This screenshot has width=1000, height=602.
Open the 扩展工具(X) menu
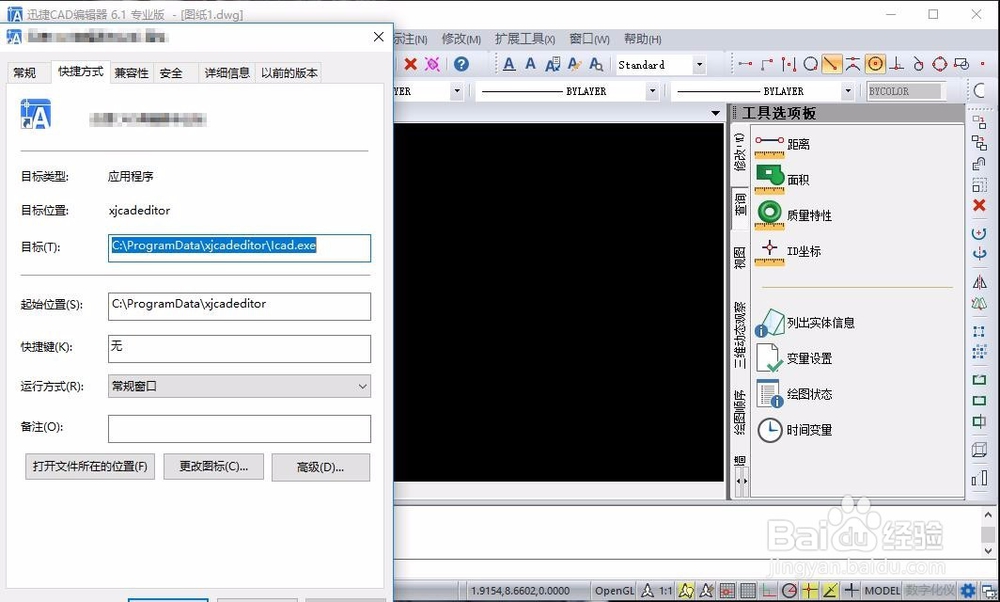tap(525, 39)
